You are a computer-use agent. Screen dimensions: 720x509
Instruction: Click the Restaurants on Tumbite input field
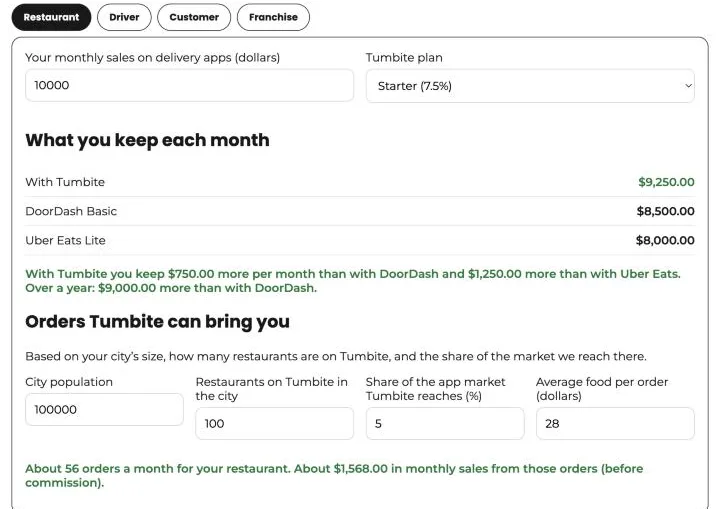(x=275, y=424)
